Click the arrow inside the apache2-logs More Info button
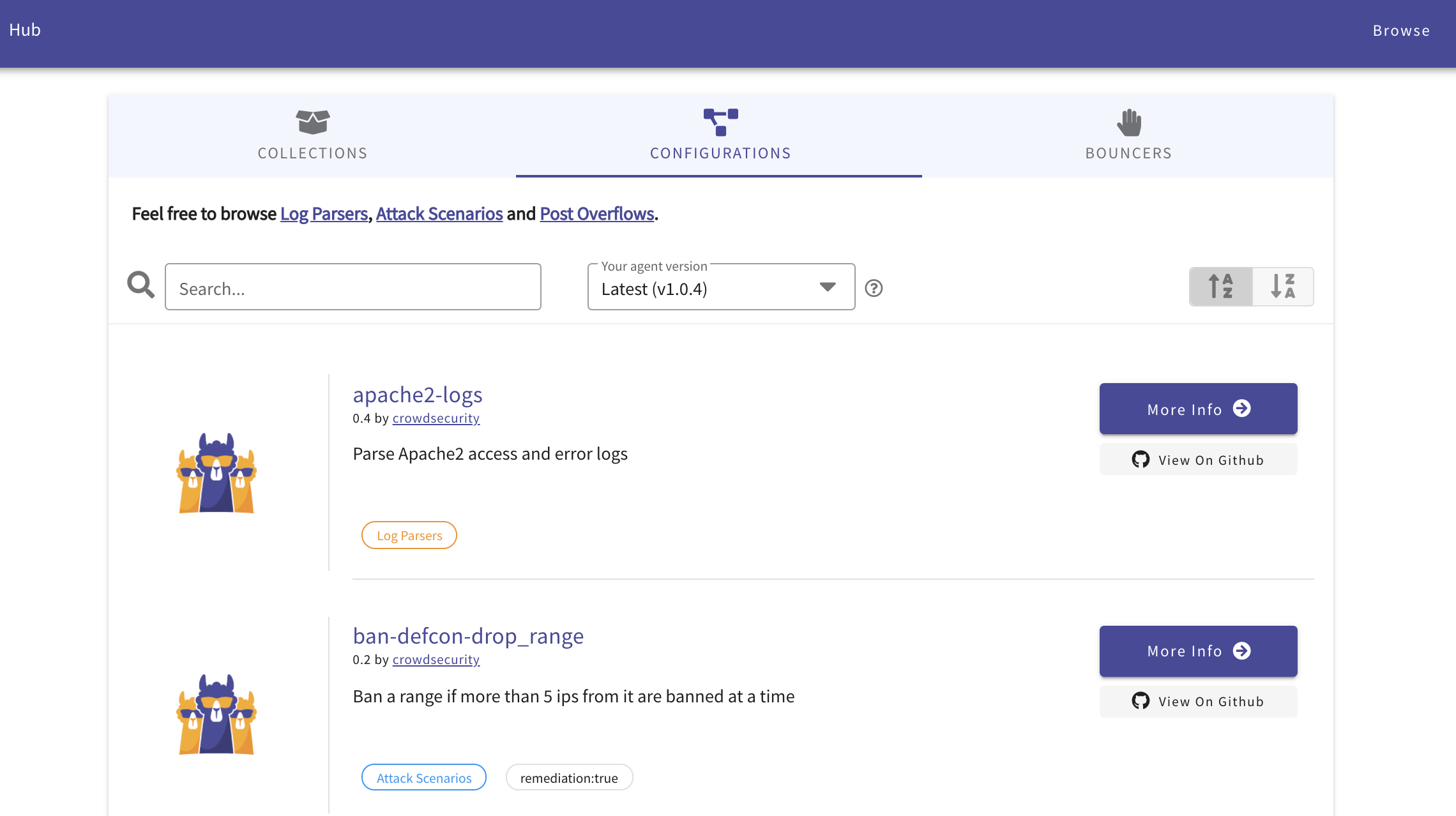The height and width of the screenshot is (816, 1456). (1241, 409)
